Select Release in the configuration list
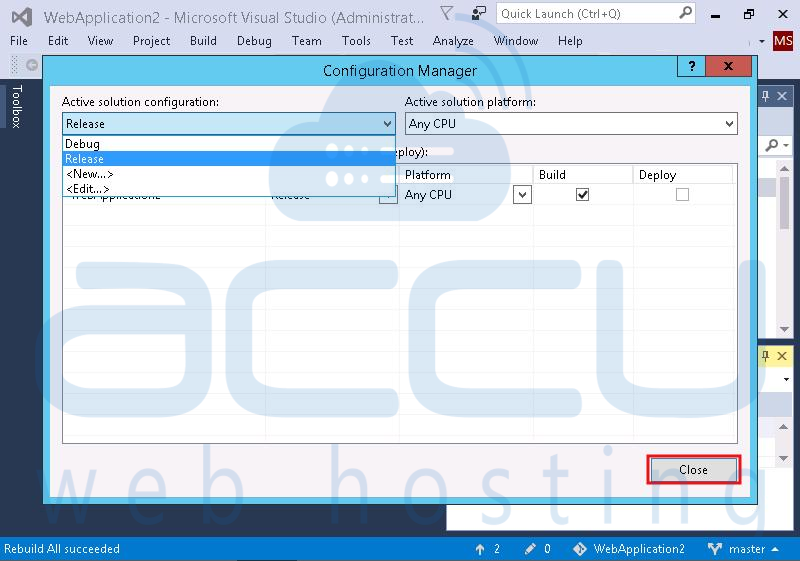 point(229,159)
